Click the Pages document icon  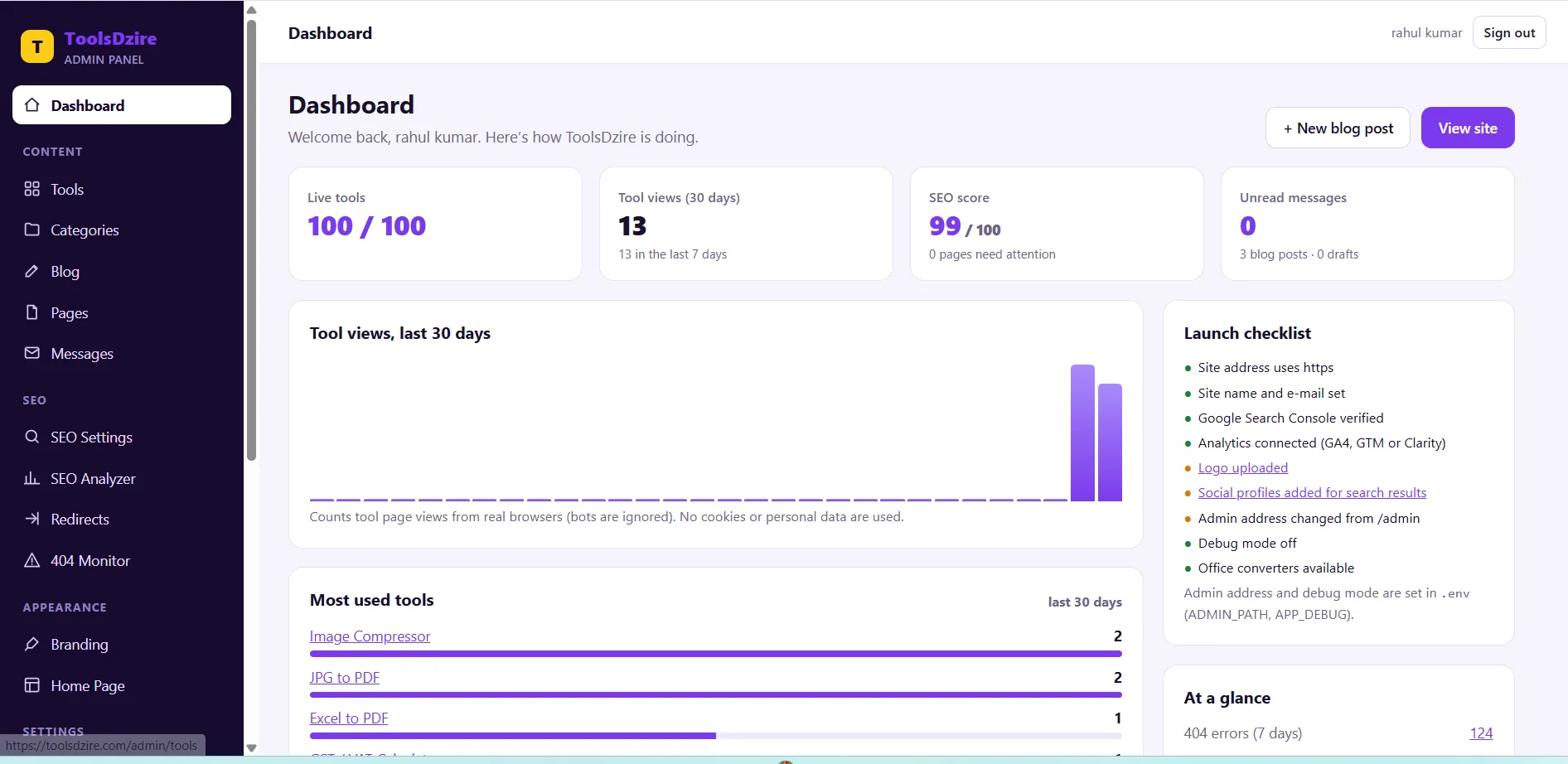tap(32, 312)
